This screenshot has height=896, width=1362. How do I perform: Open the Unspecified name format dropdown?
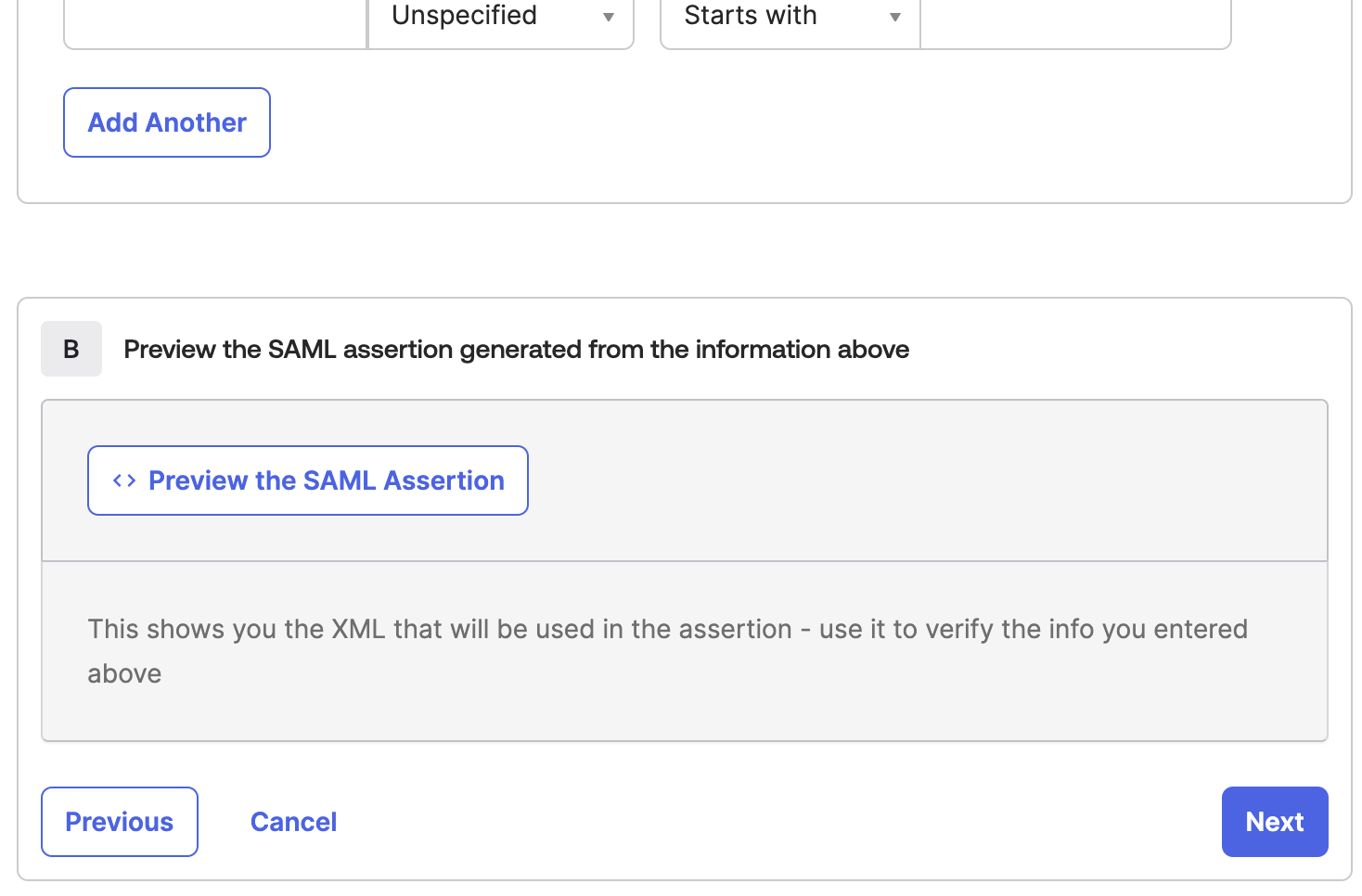501,17
